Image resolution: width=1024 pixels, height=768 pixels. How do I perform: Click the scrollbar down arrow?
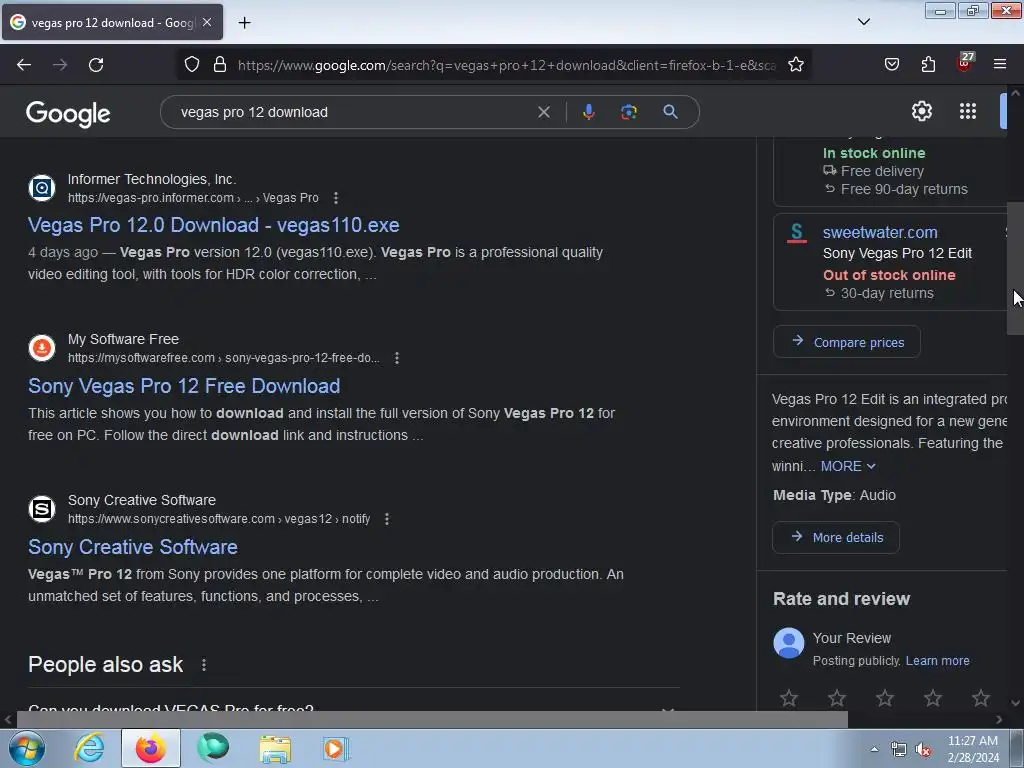pyautogui.click(x=1015, y=703)
